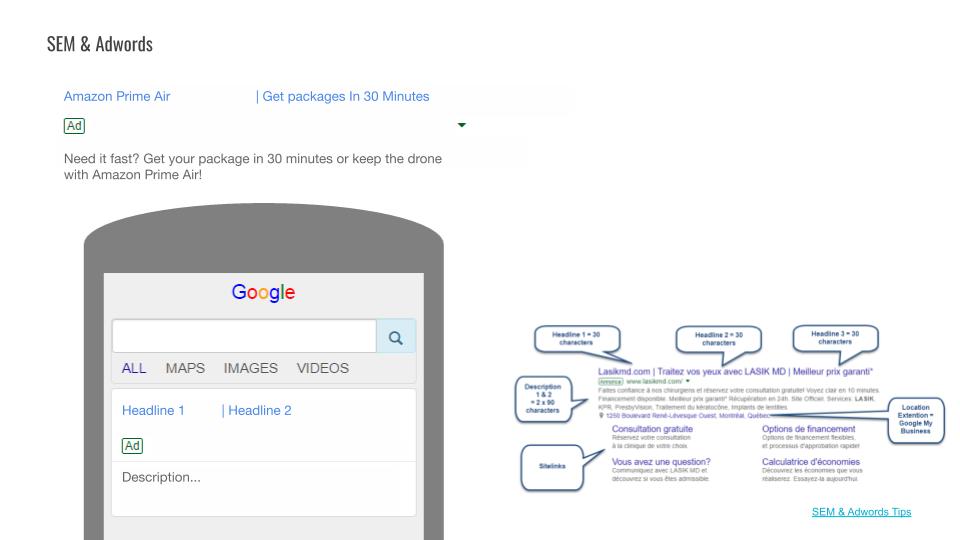Click the green Ad badge under Amazon Prime Air
960x540 pixels.
(x=74, y=126)
